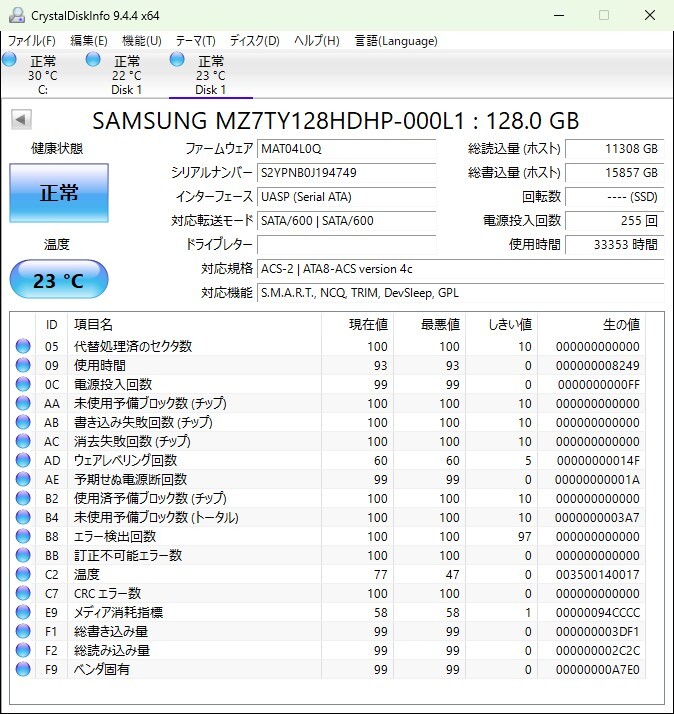The height and width of the screenshot is (714, 674).
Task: Click the serial number field S2YPNB0J194749
Action: (347, 173)
